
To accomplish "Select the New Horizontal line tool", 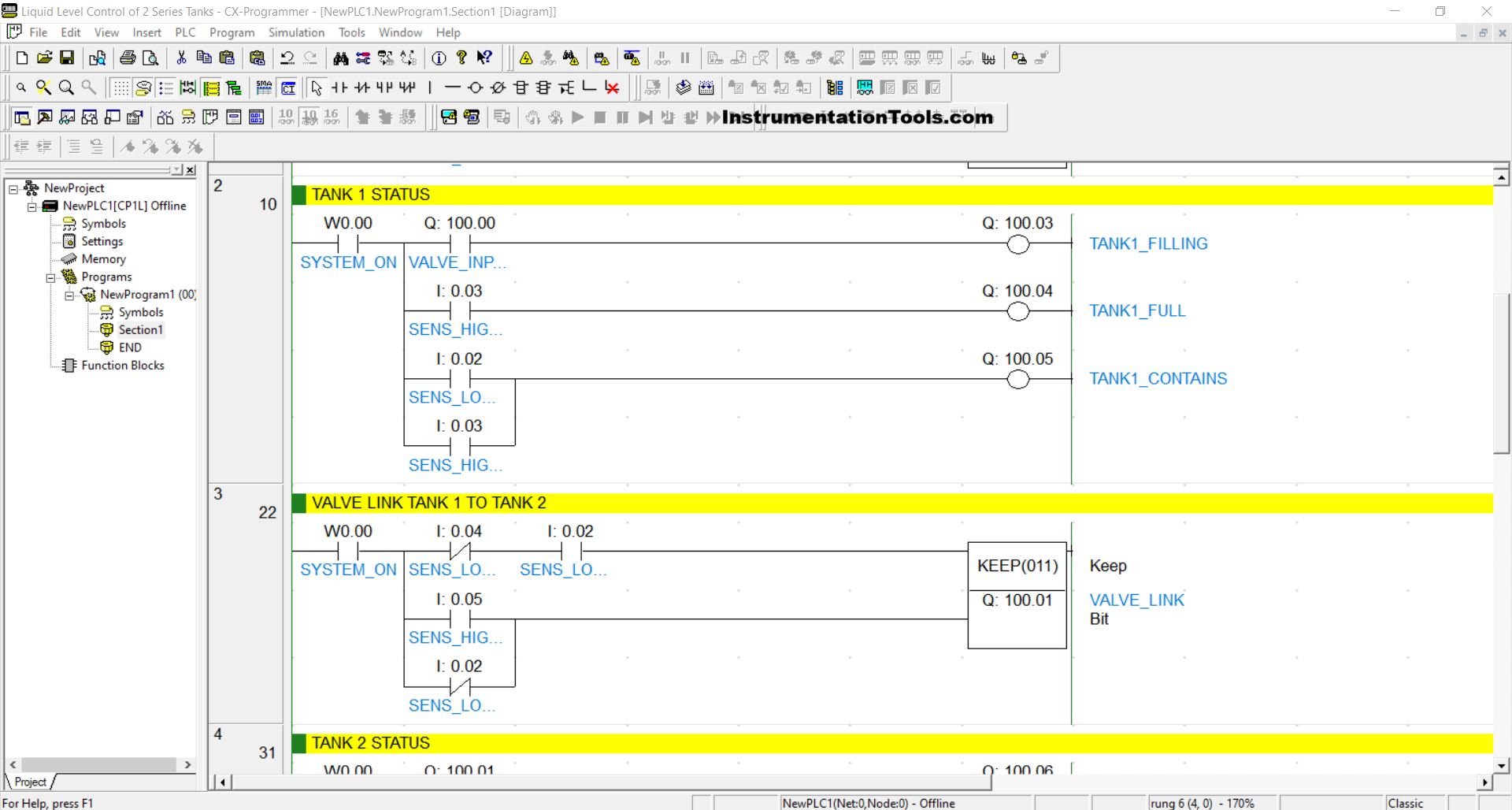I will pos(452,87).
